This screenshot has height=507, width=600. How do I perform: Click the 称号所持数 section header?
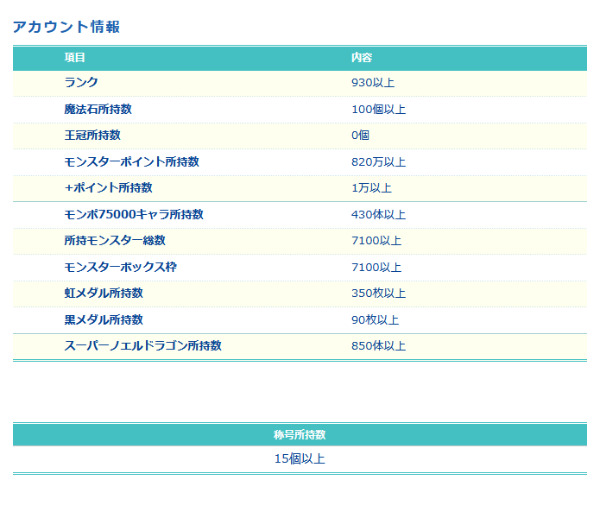[x=299, y=435]
